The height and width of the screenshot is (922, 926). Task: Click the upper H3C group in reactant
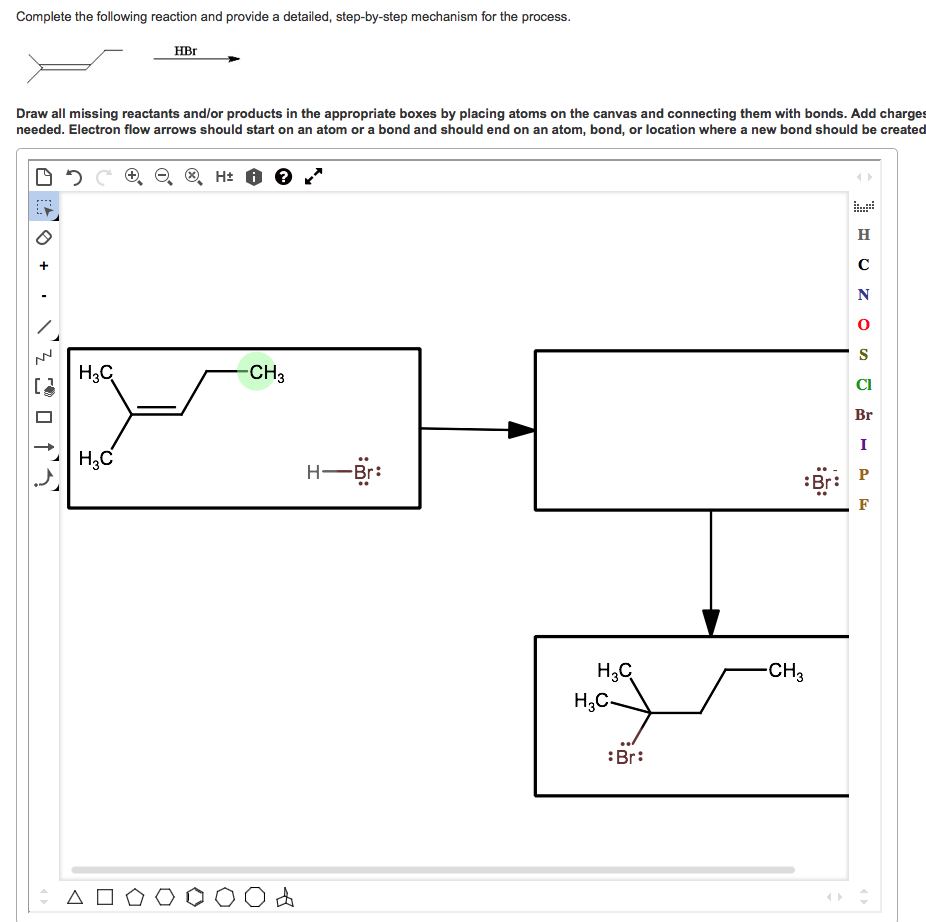[x=96, y=373]
